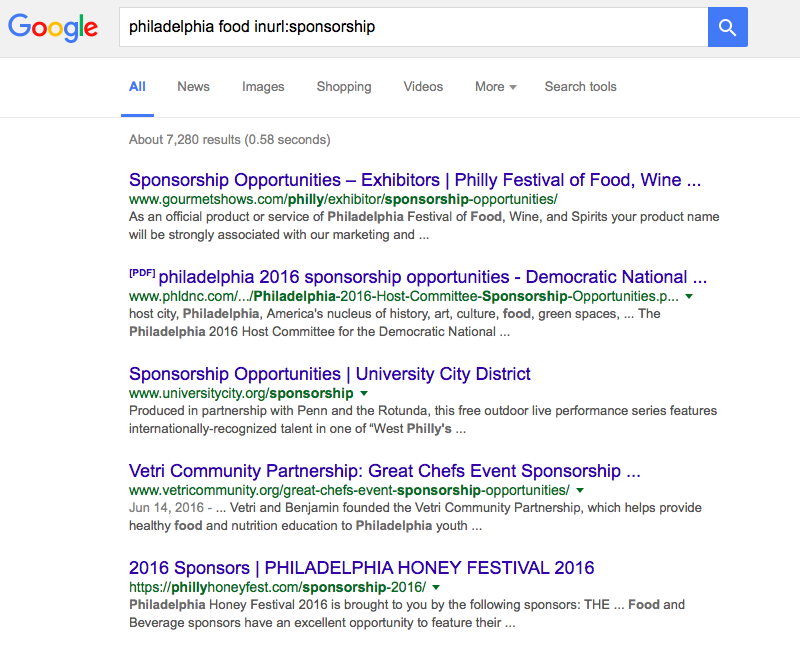Expand the phldnc.com result URL arrow
800x646 pixels.
point(689,296)
